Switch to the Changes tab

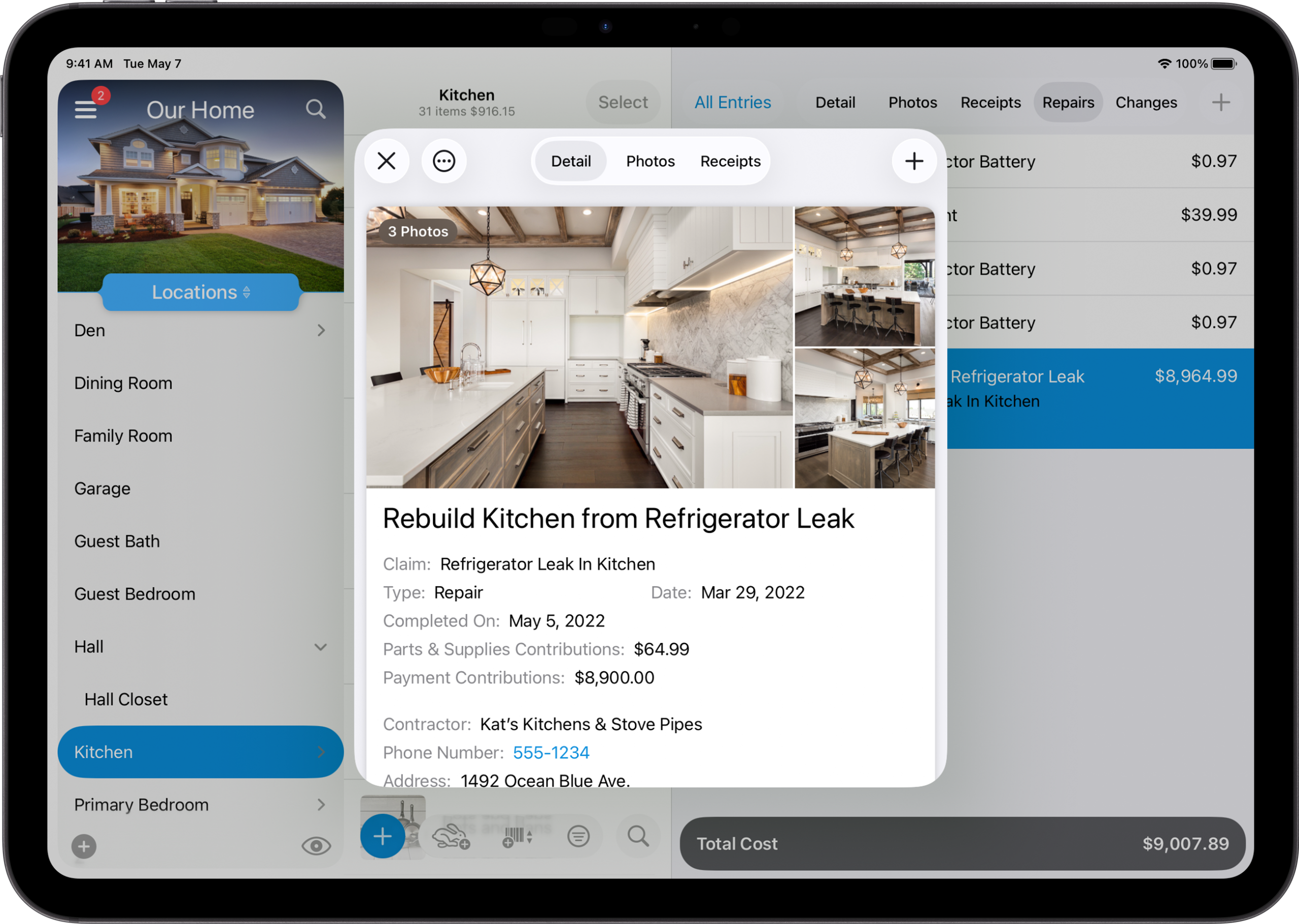click(1145, 102)
